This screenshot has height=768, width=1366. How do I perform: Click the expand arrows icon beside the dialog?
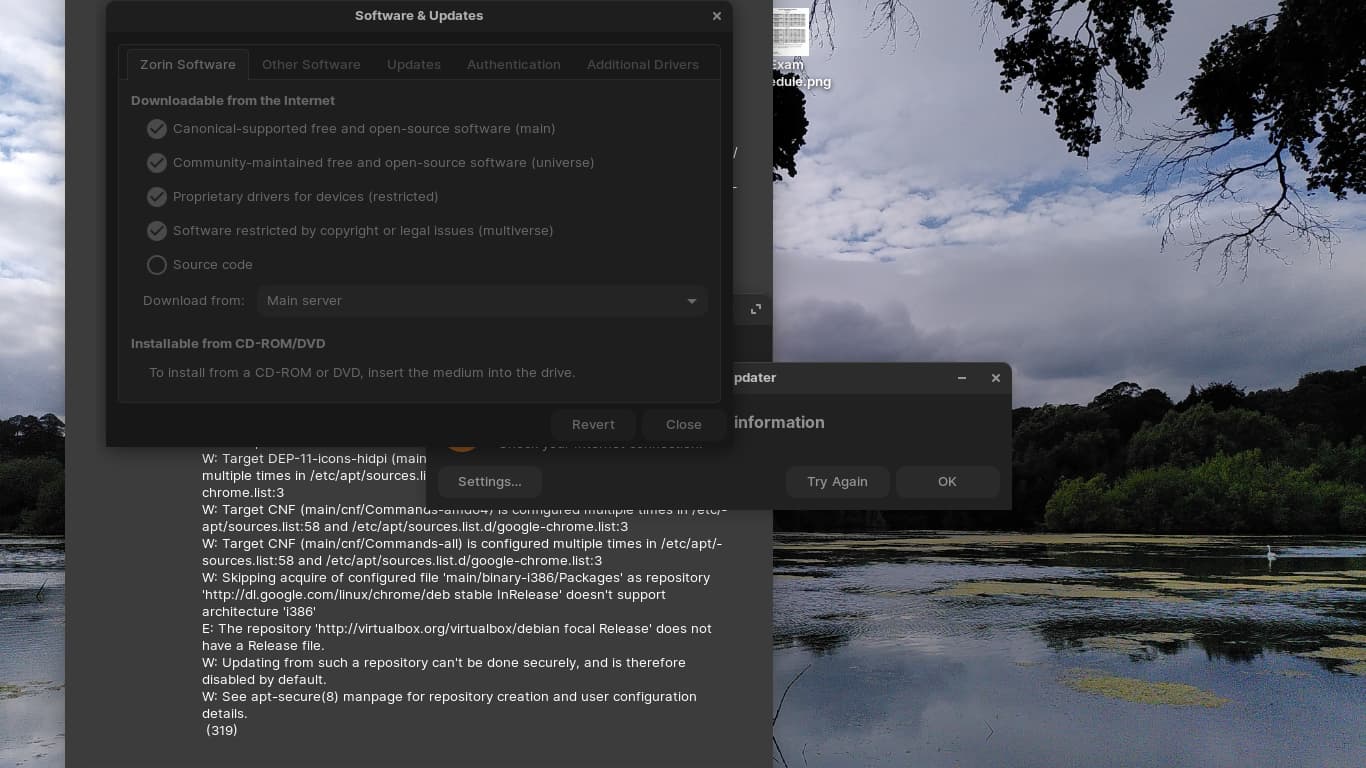(756, 309)
